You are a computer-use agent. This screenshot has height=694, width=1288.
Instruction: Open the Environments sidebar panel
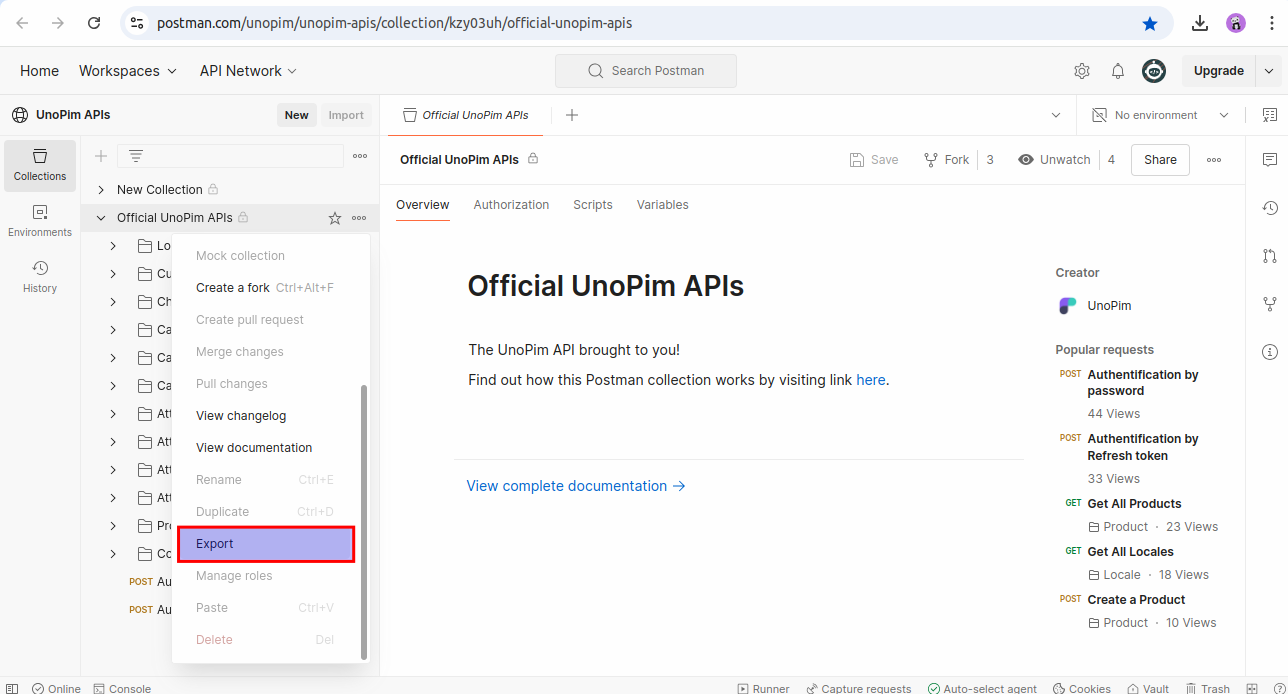40,221
